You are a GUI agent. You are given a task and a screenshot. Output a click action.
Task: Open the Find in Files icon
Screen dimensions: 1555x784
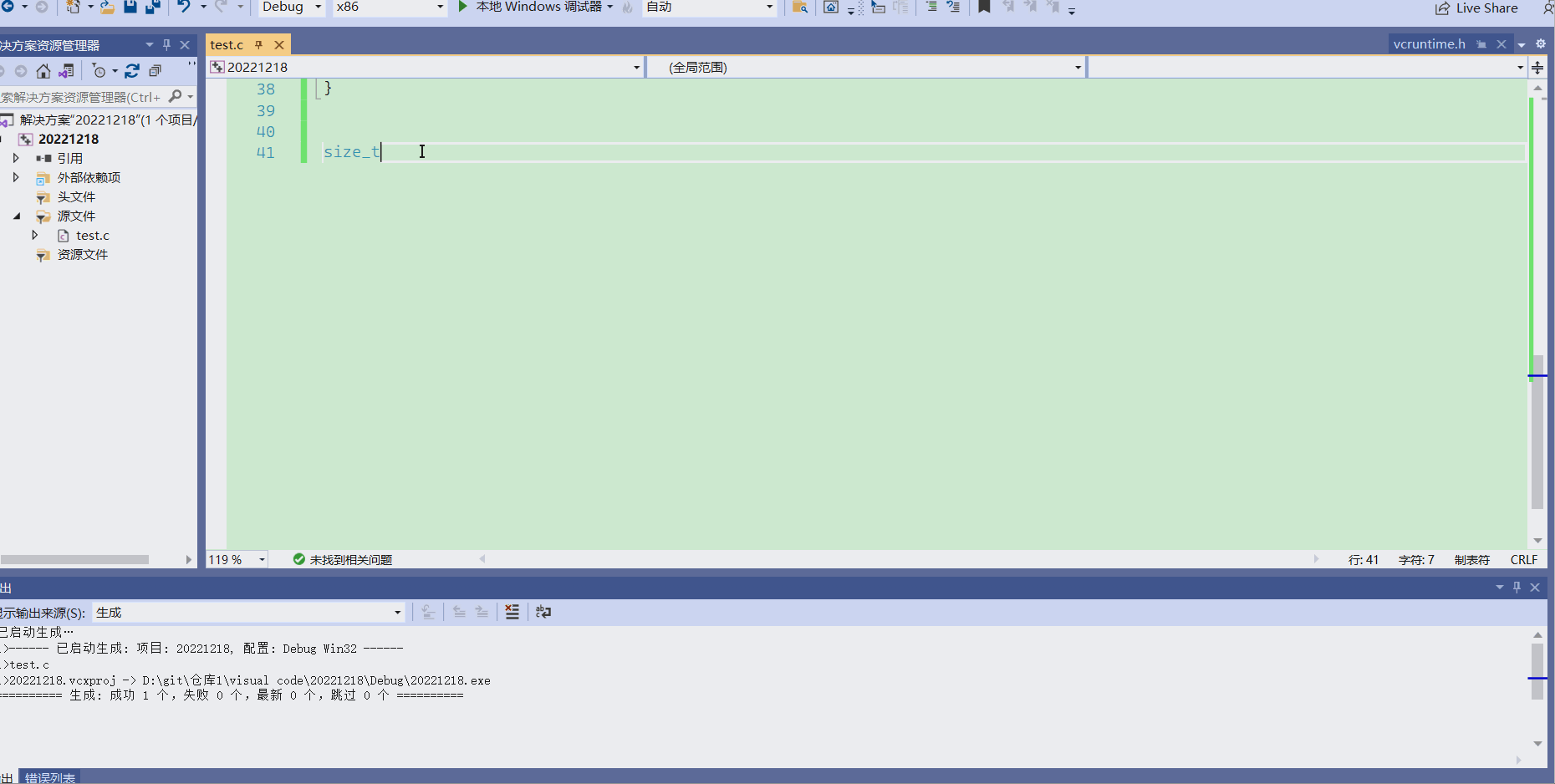800,7
